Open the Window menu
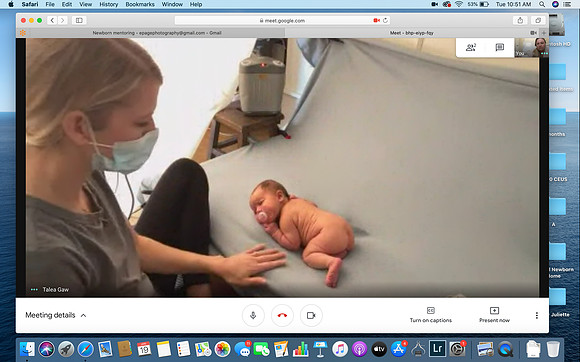Screen dimensions: 580x362 click(x=172, y=4)
